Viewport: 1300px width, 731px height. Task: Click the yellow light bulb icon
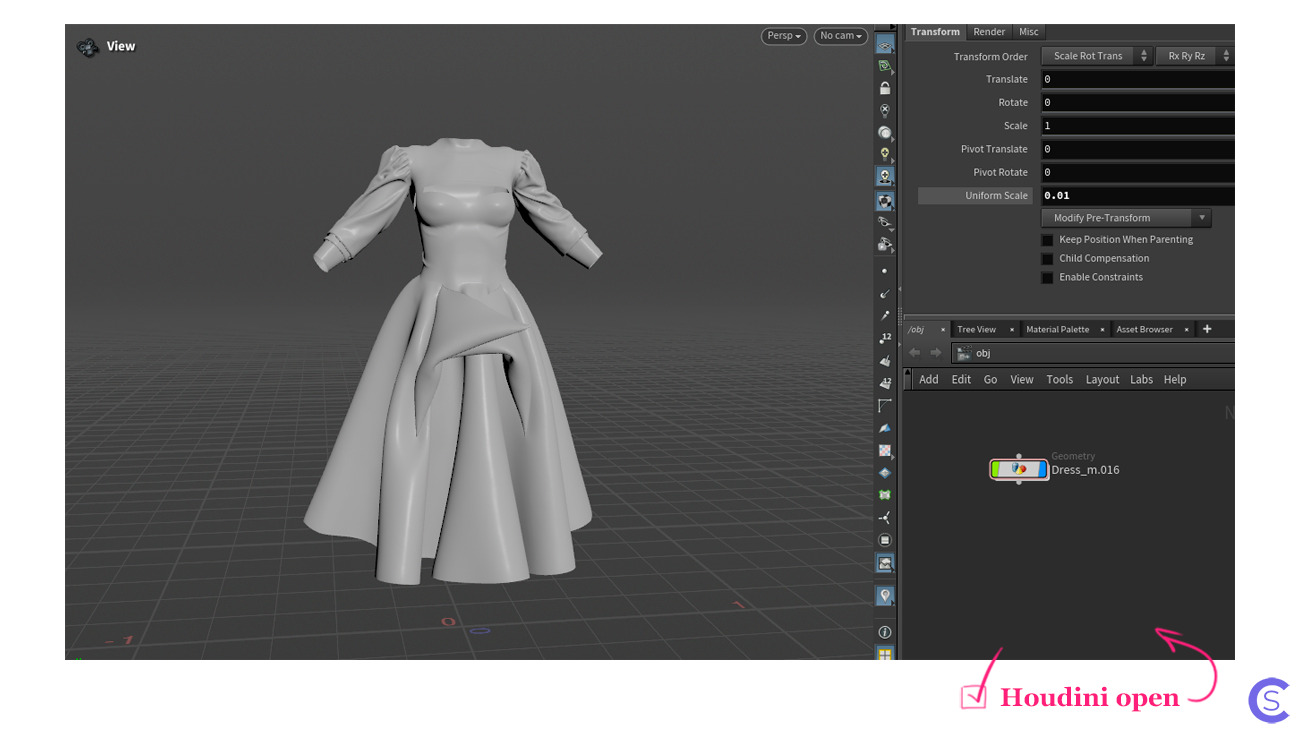(885, 154)
